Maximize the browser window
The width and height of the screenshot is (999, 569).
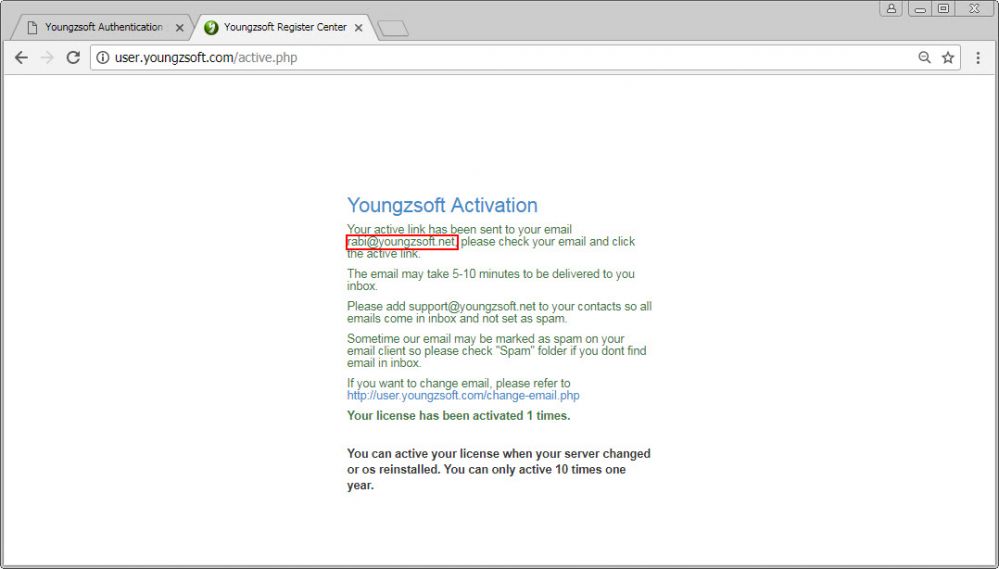coord(944,9)
